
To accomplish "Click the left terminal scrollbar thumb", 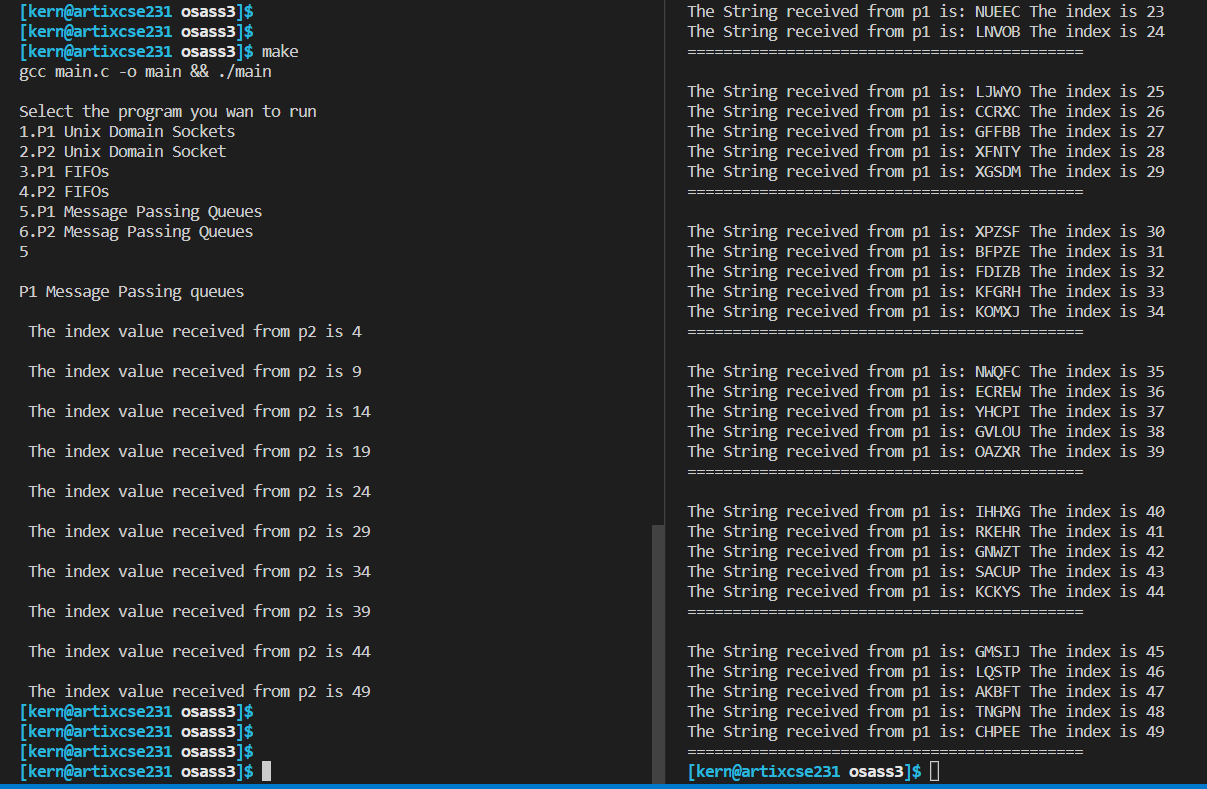I will coord(658,654).
